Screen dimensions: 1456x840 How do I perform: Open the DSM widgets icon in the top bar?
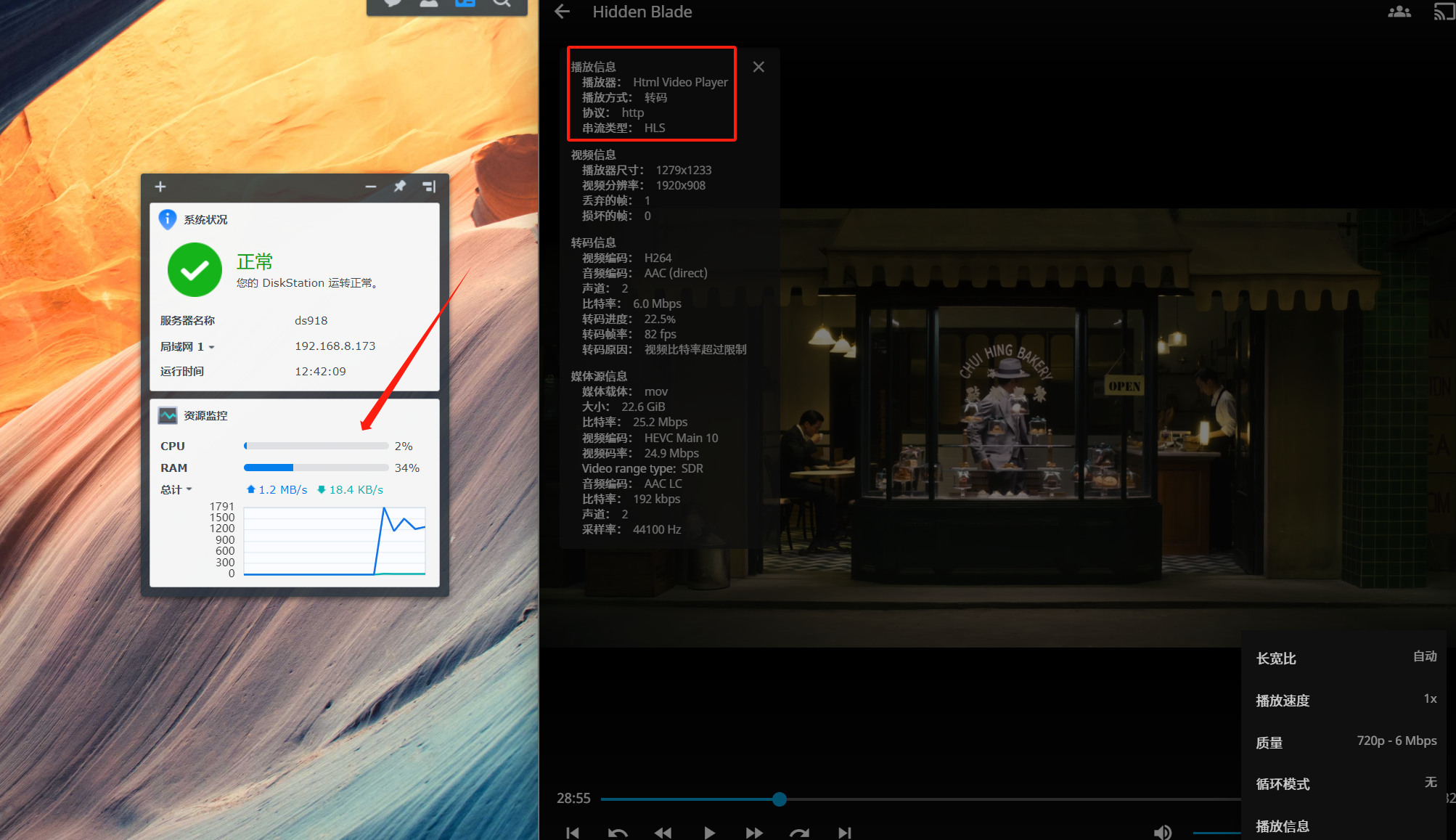pos(465,3)
